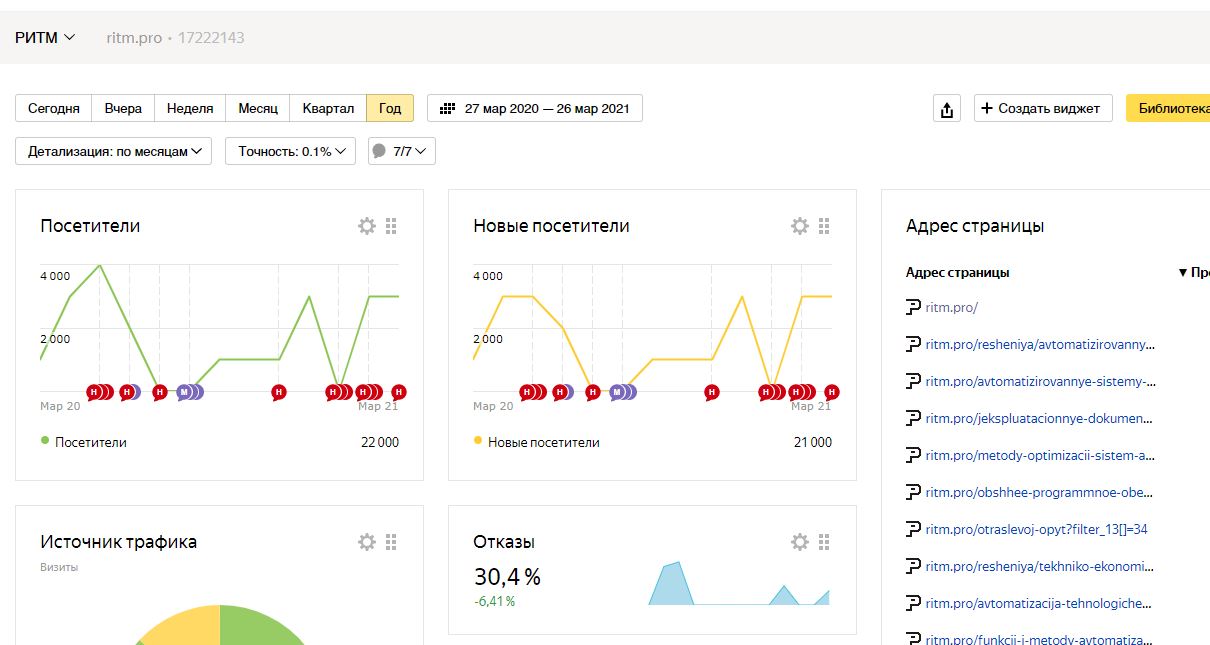The height and width of the screenshot is (645, 1210).
Task: Click the -6,41 % change value
Action: pyautogui.click(x=494, y=601)
